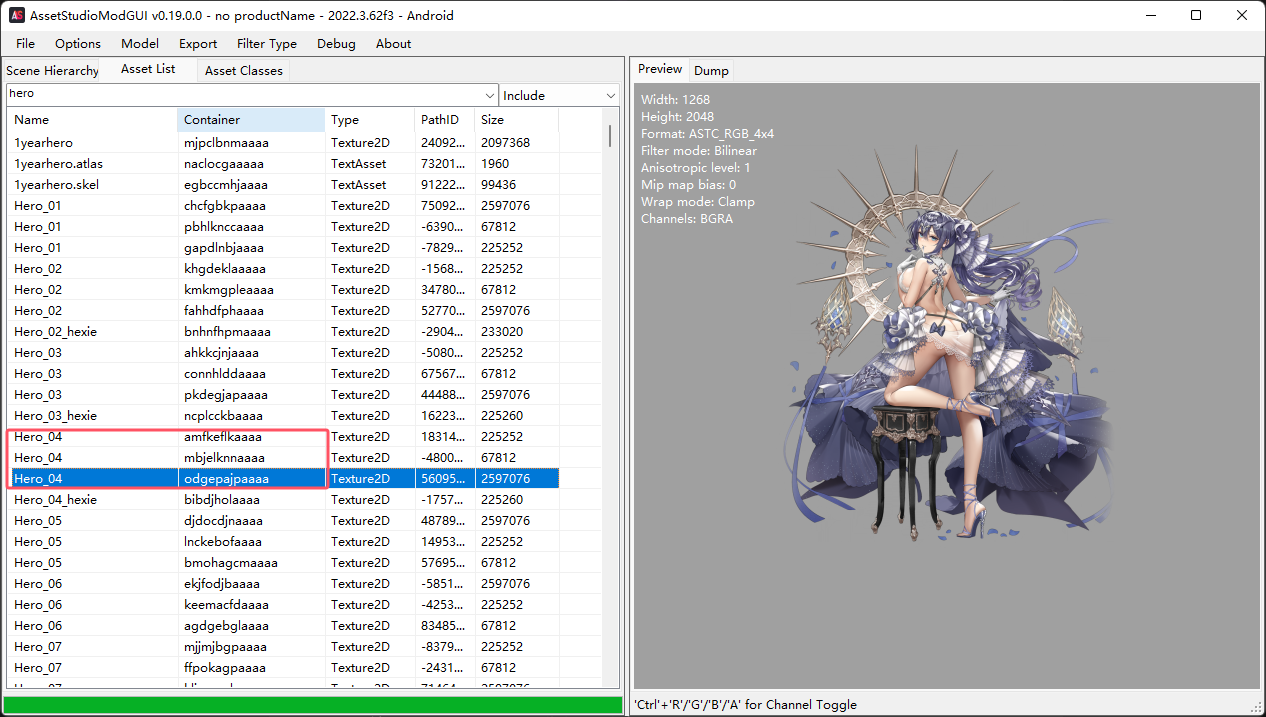Open the About menu

393,44
